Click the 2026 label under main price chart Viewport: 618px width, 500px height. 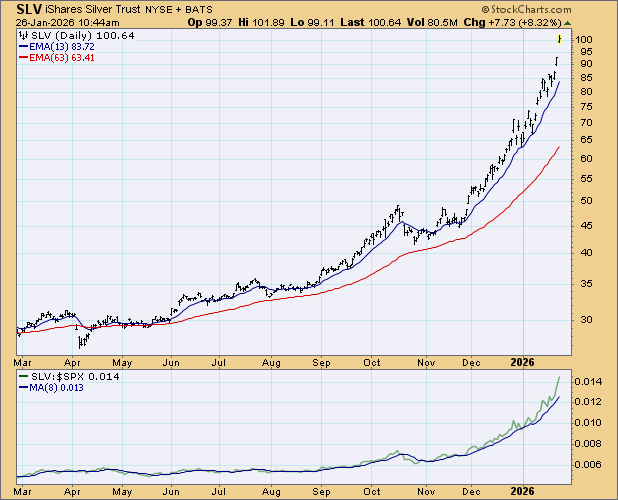(523, 362)
